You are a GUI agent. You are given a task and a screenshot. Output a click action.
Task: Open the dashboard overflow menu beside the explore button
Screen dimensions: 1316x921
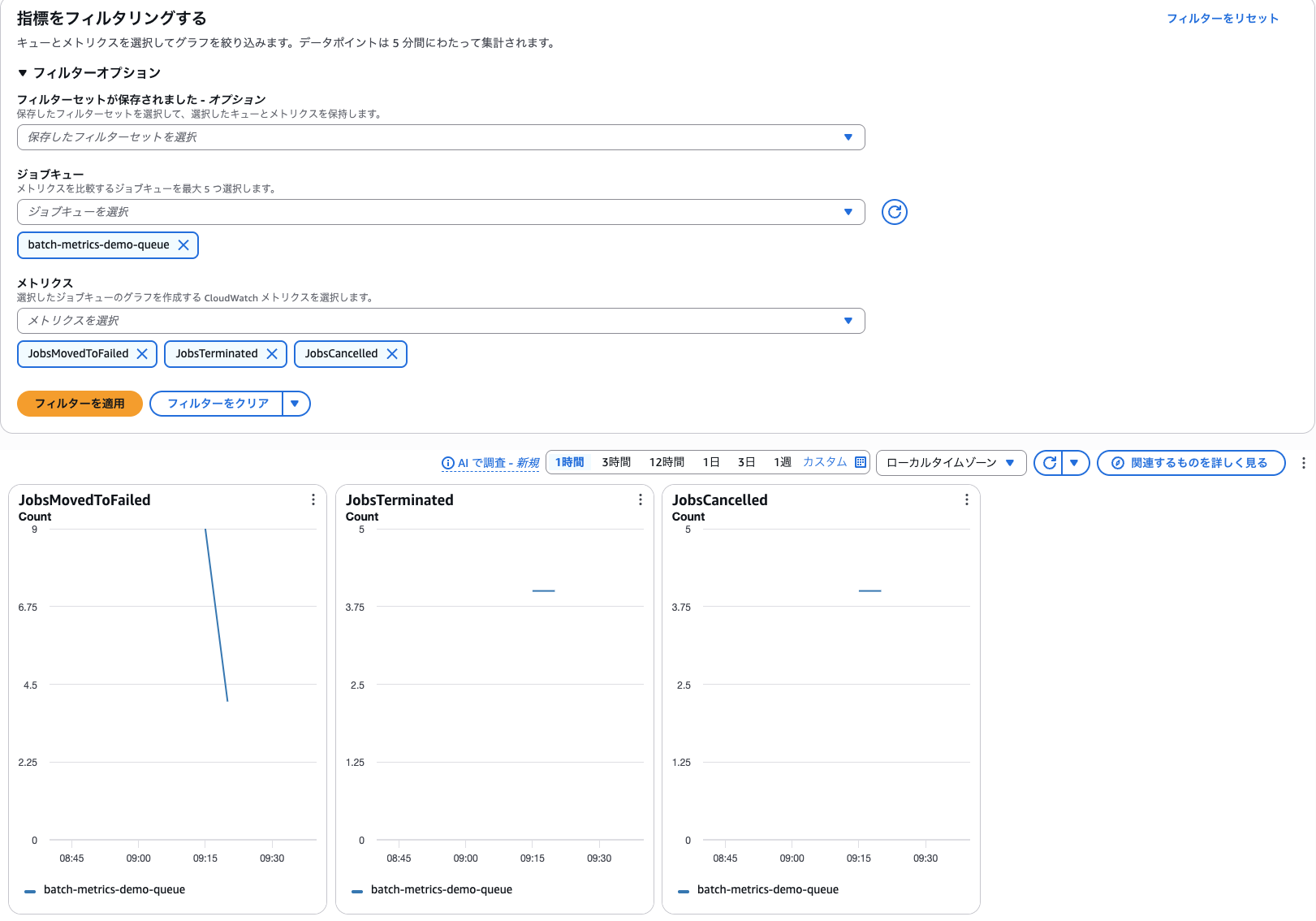pos(1304,463)
